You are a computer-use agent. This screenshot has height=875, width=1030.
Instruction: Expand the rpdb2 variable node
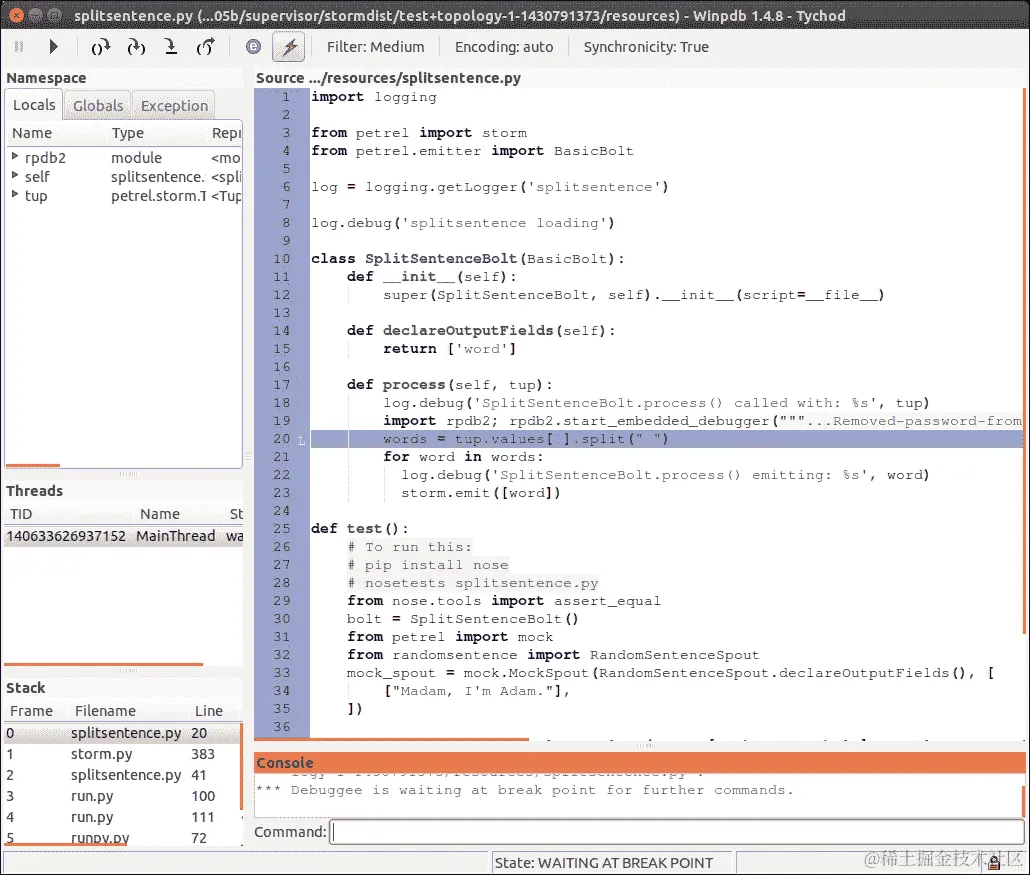14,157
